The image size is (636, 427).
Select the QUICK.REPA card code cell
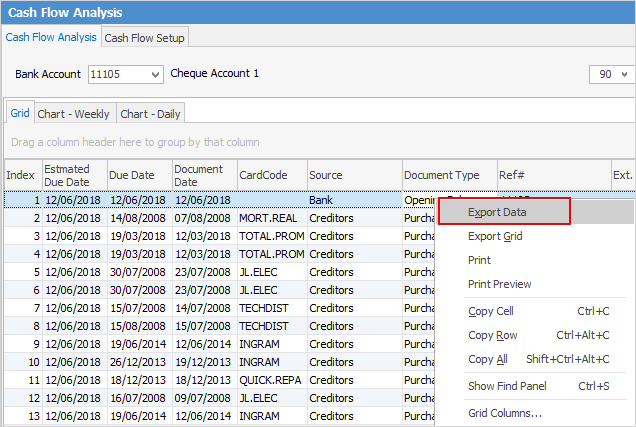(271, 380)
